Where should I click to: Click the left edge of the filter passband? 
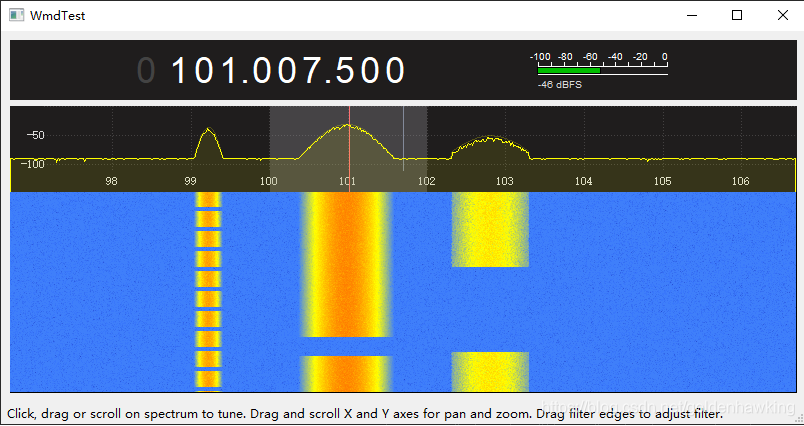270,149
